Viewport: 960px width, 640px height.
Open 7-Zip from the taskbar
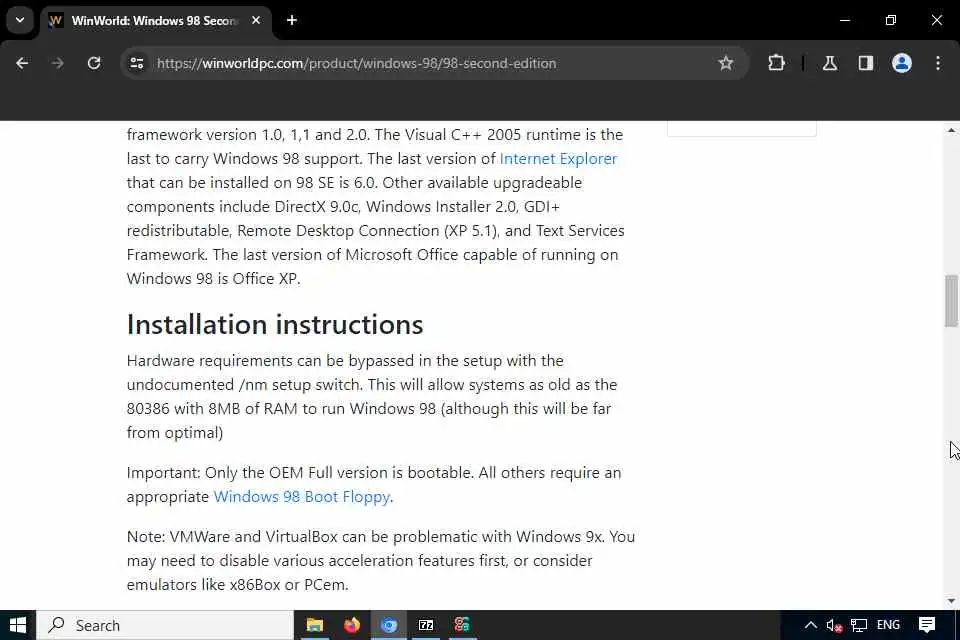[426, 625]
